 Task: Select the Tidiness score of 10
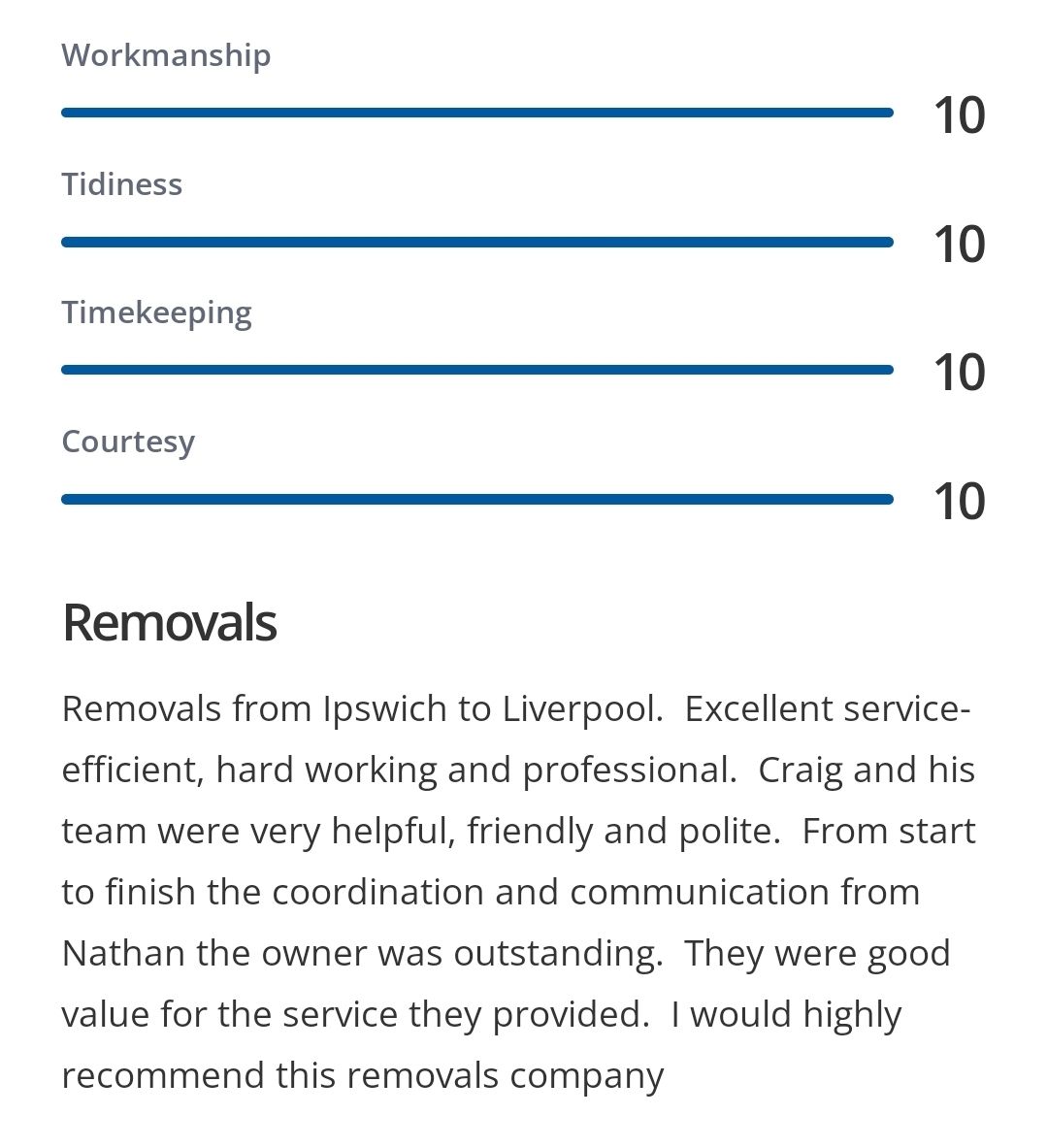(959, 245)
